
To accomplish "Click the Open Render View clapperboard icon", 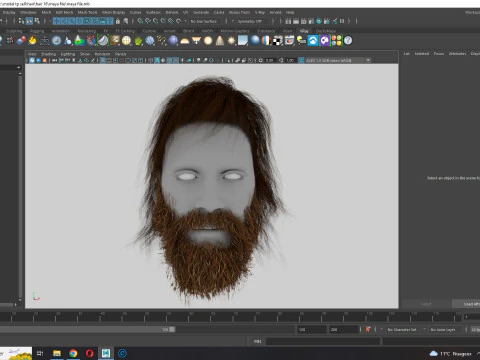I will pos(288,21).
